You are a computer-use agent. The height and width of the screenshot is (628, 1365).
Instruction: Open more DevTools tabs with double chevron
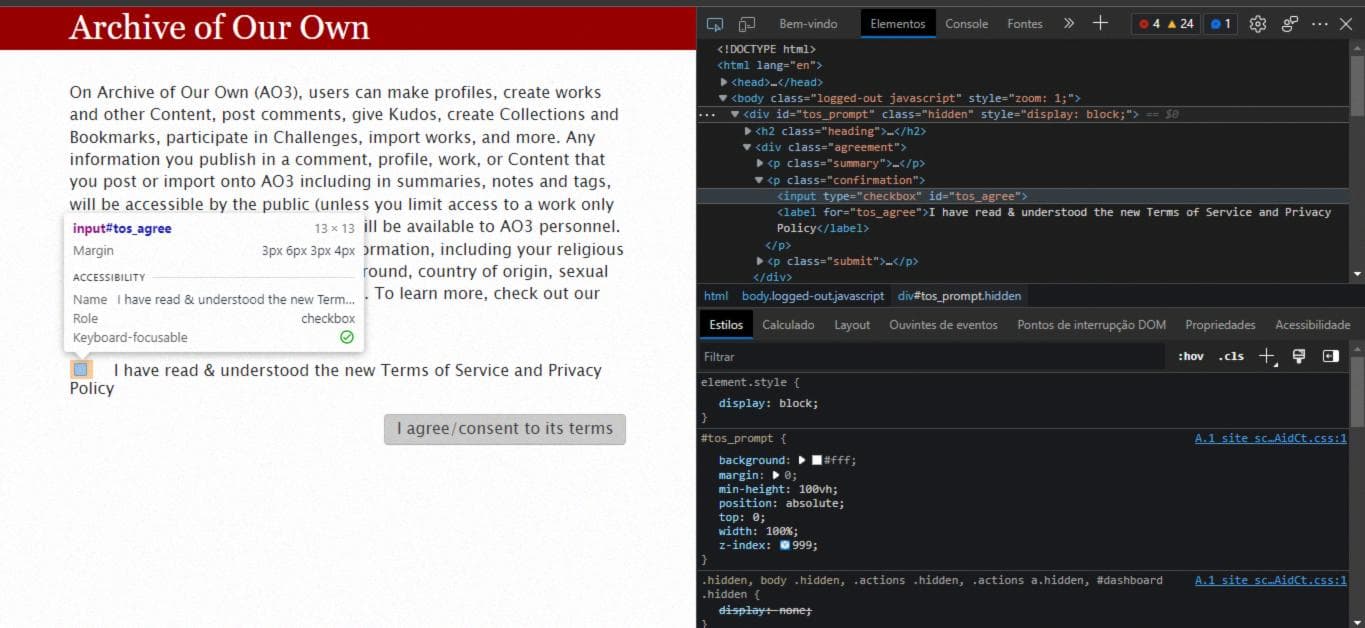tap(1069, 23)
